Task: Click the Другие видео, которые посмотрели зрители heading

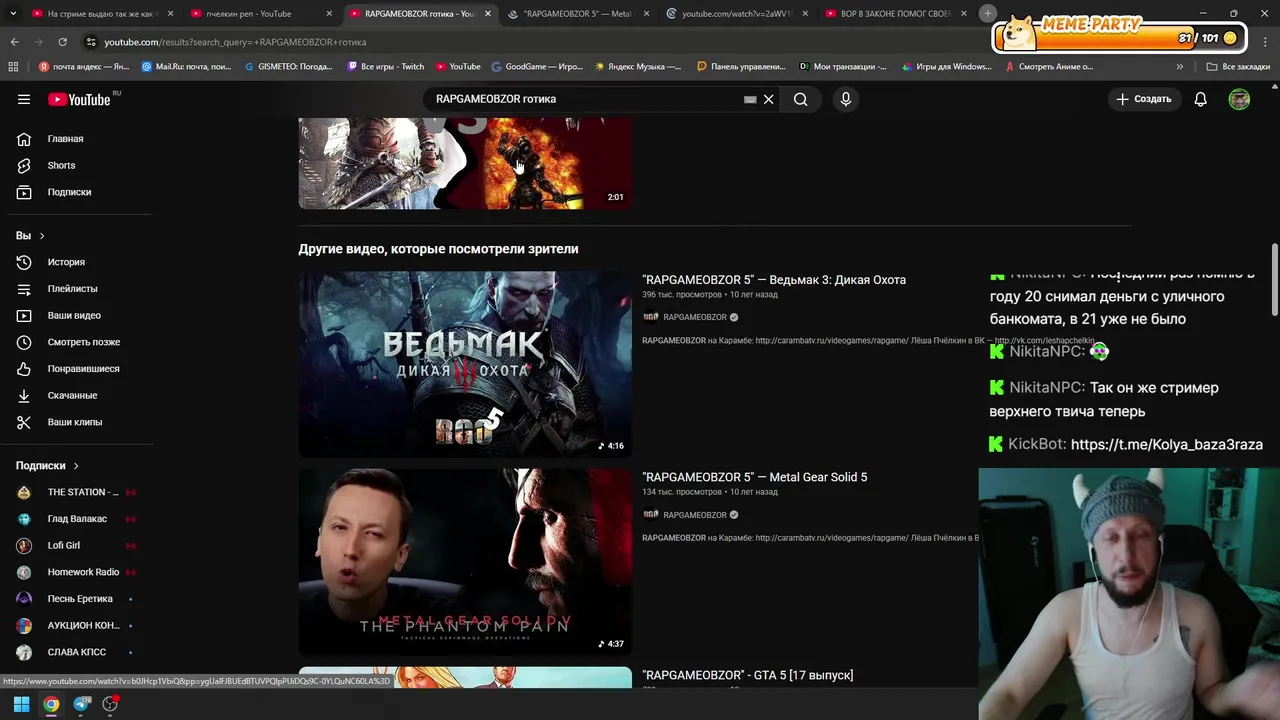Action: point(438,249)
